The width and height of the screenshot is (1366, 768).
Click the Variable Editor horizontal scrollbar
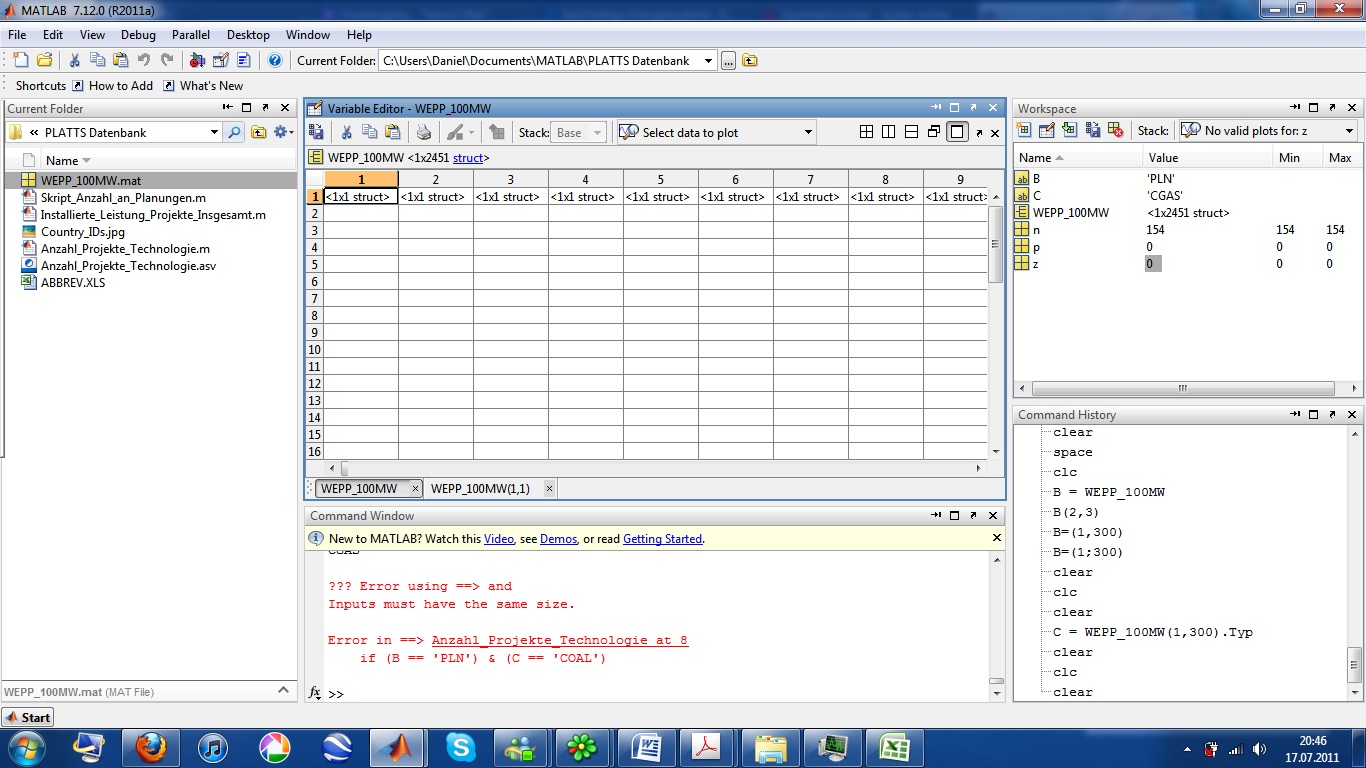[660, 468]
